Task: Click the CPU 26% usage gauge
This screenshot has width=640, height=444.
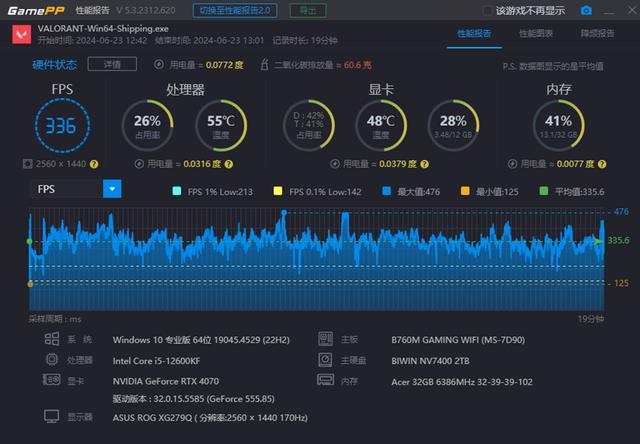Action: (148, 126)
